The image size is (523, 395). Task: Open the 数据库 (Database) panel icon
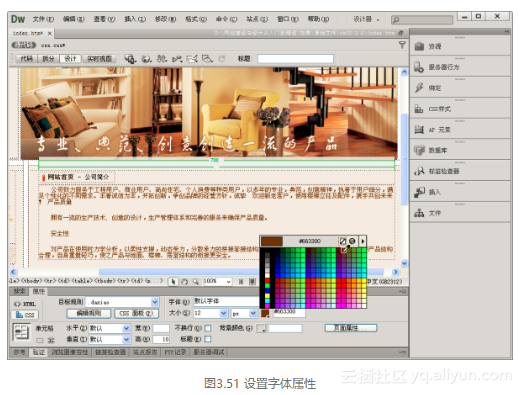click(419, 150)
